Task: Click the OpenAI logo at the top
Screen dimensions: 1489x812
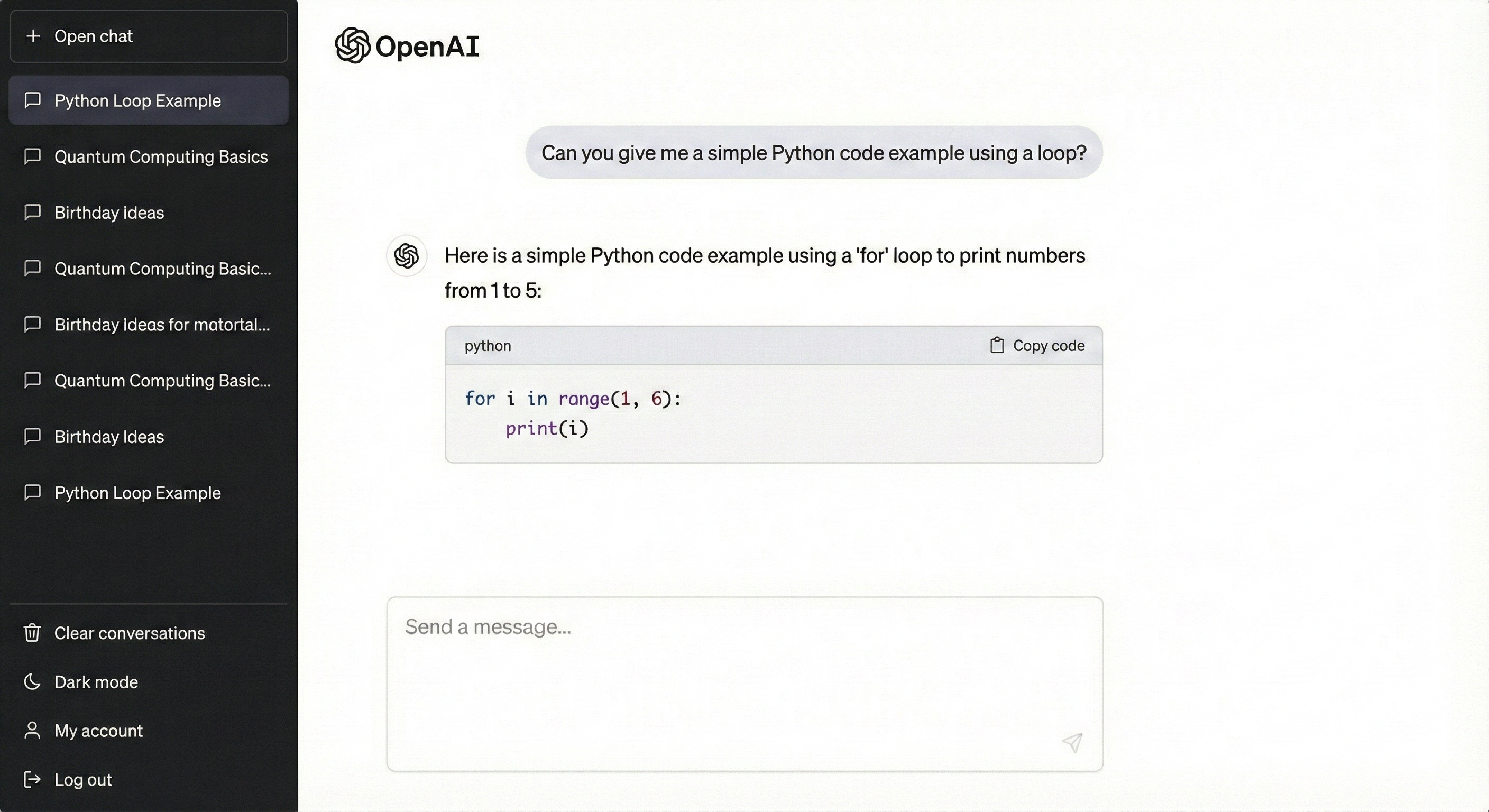Action: point(408,46)
